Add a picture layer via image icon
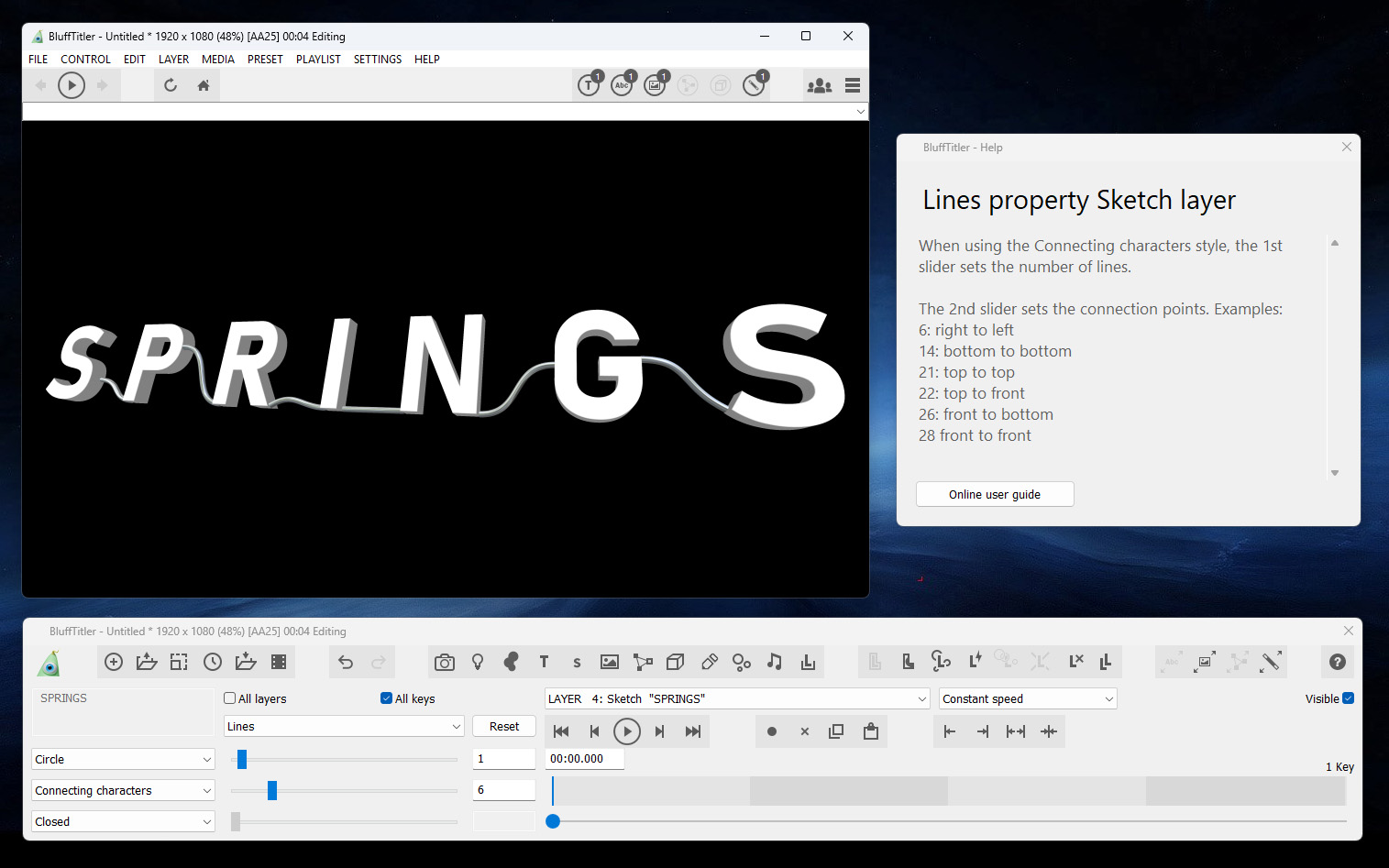Screen dimensions: 1389x868 (x=610, y=662)
